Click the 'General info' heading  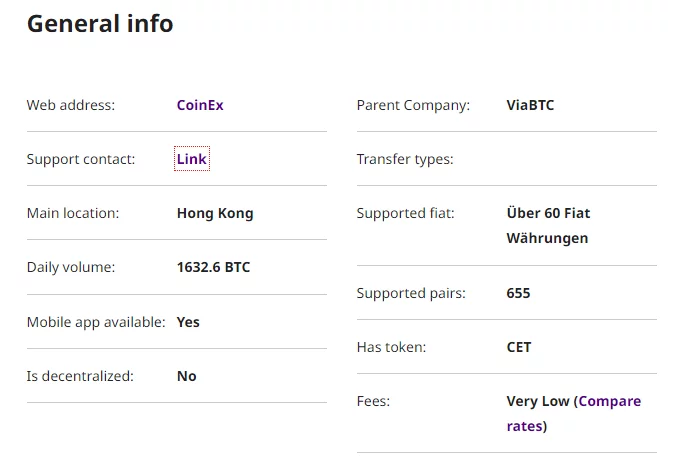click(x=100, y=24)
